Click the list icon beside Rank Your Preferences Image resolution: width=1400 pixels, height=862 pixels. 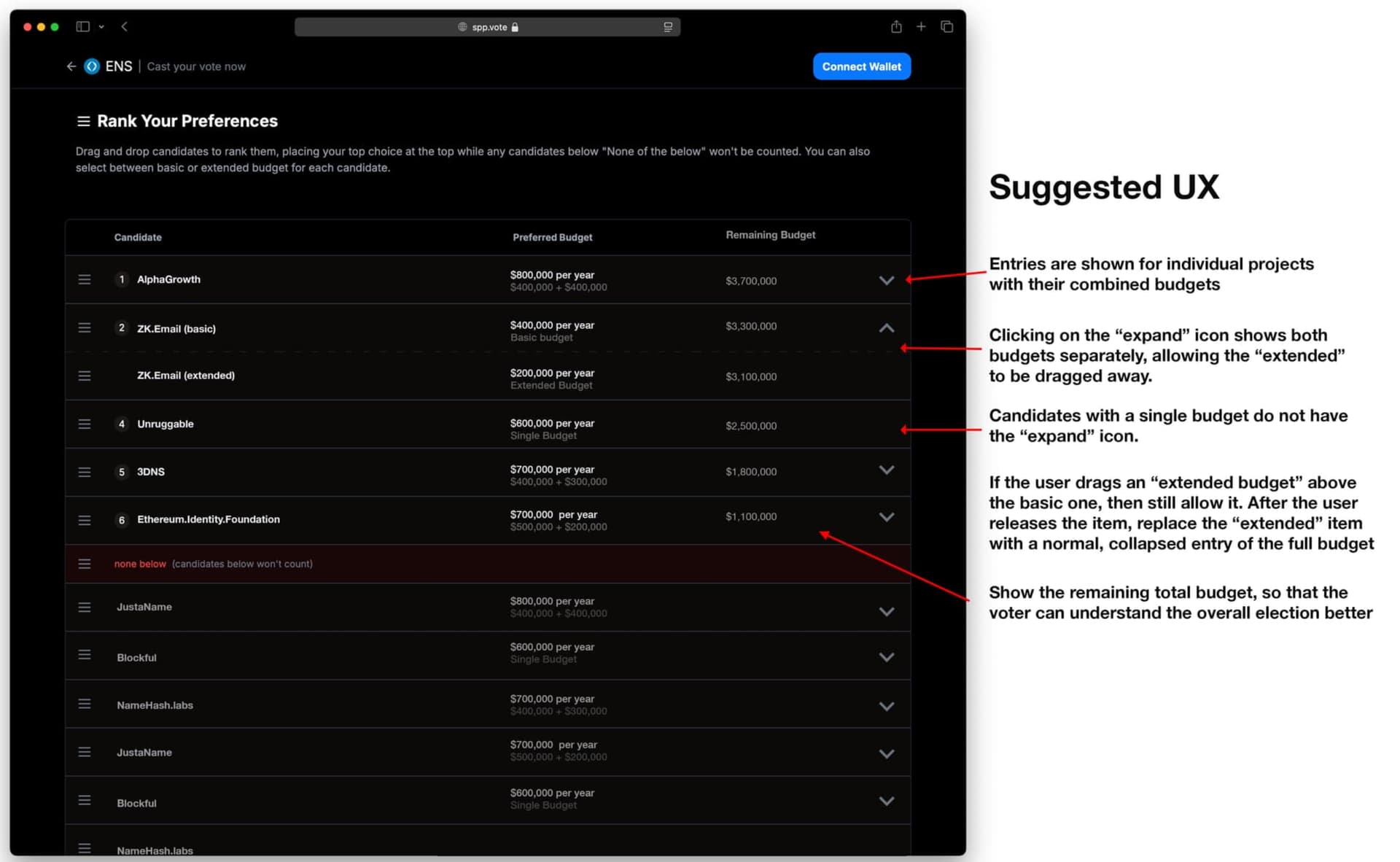click(84, 121)
